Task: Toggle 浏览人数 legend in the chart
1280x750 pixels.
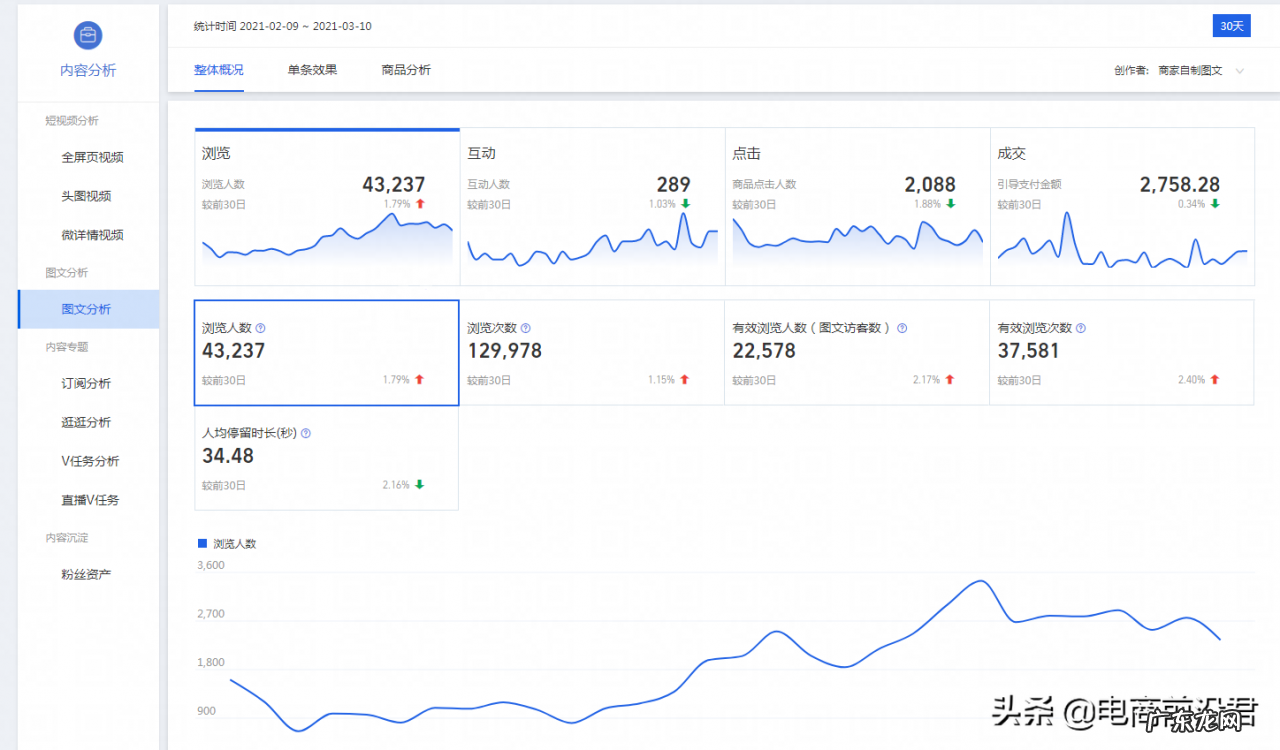Action: pyautogui.click(x=227, y=544)
